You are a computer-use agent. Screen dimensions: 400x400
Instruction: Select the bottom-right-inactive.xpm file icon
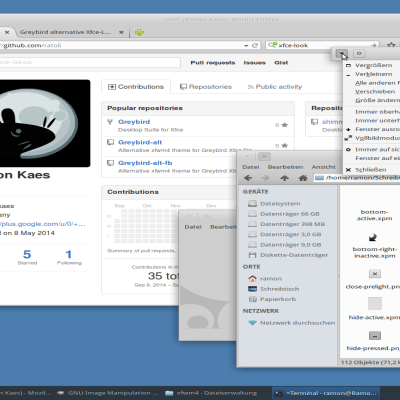373,237
